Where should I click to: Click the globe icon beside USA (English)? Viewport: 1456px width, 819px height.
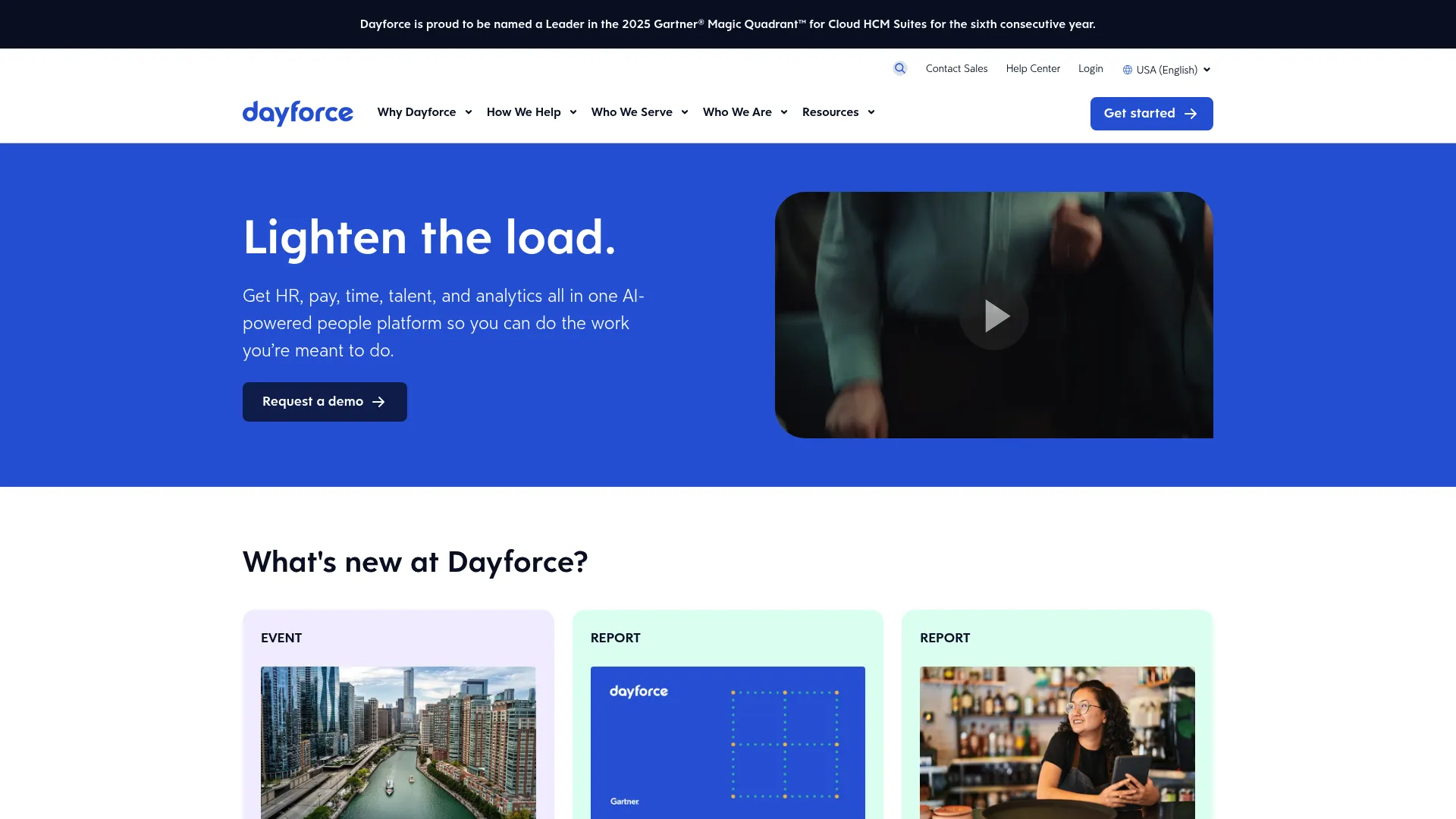(x=1128, y=70)
